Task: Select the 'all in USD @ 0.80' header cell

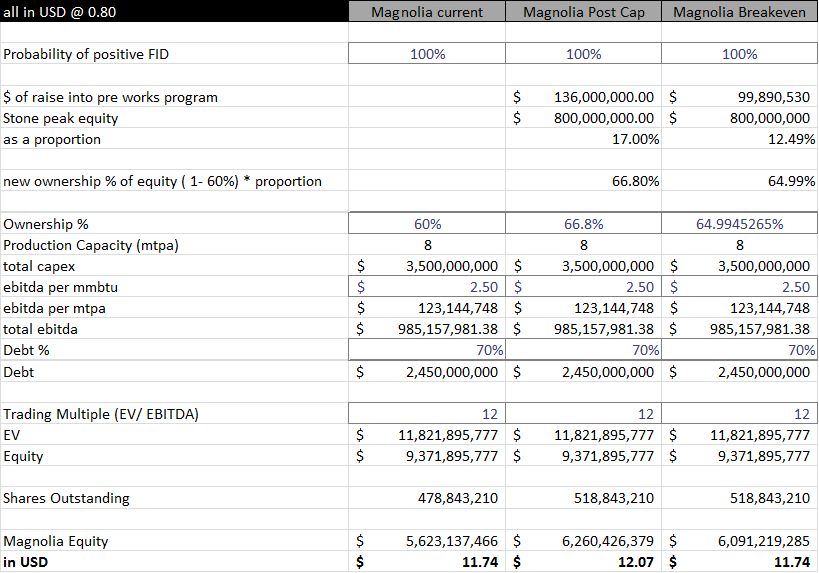Action: tap(174, 11)
